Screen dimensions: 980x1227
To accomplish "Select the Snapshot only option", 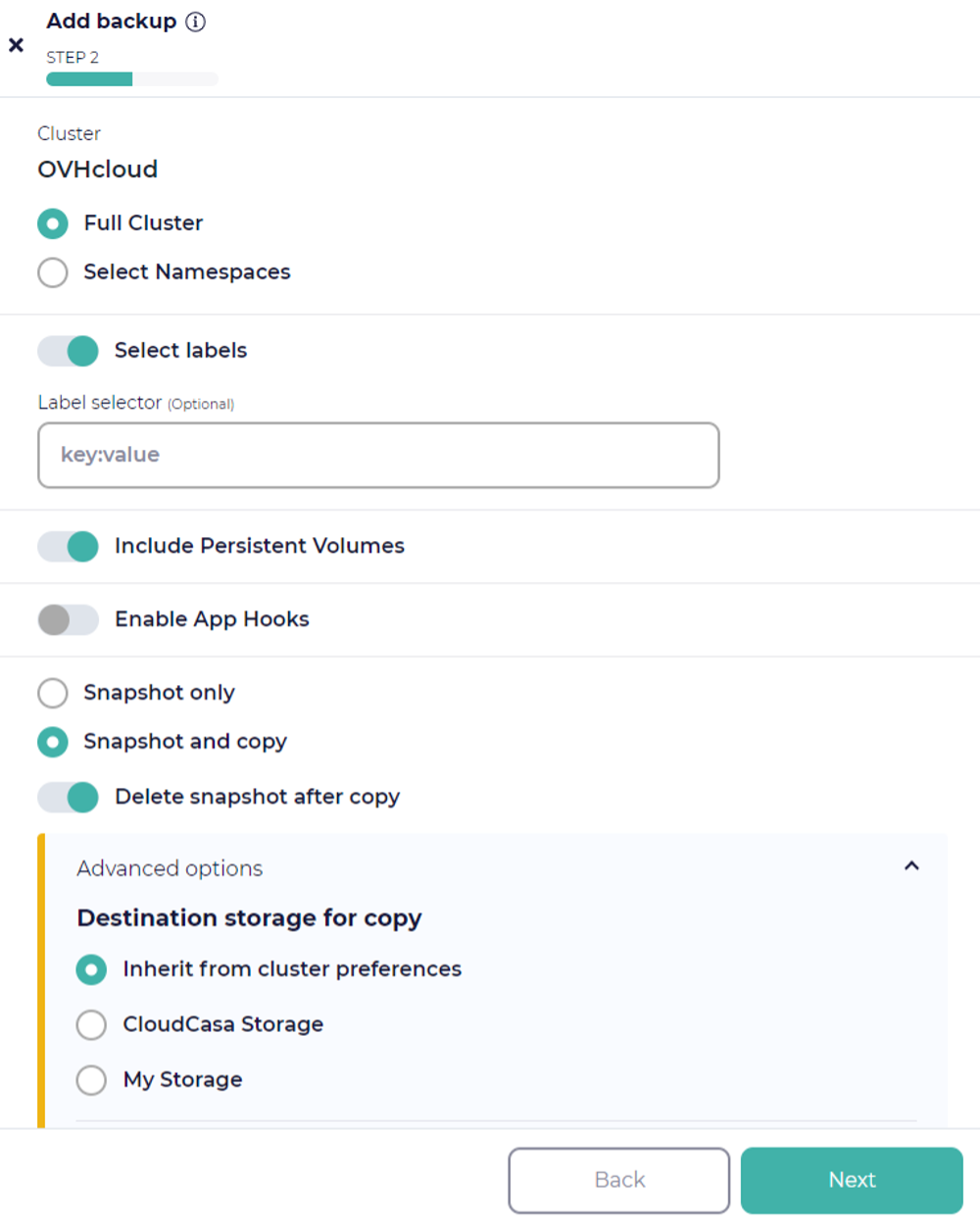I will tap(53, 693).
